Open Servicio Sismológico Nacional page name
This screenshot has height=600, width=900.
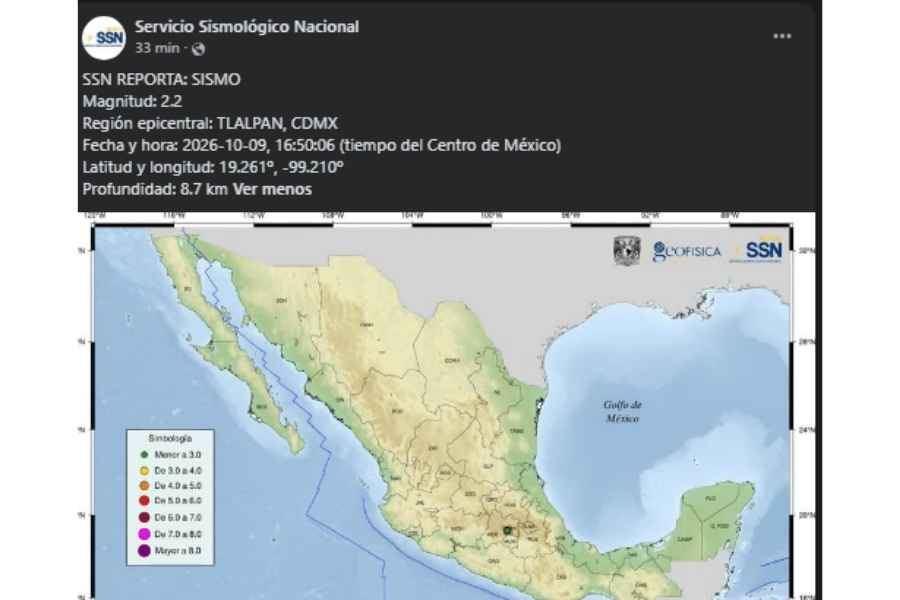[x=247, y=27]
